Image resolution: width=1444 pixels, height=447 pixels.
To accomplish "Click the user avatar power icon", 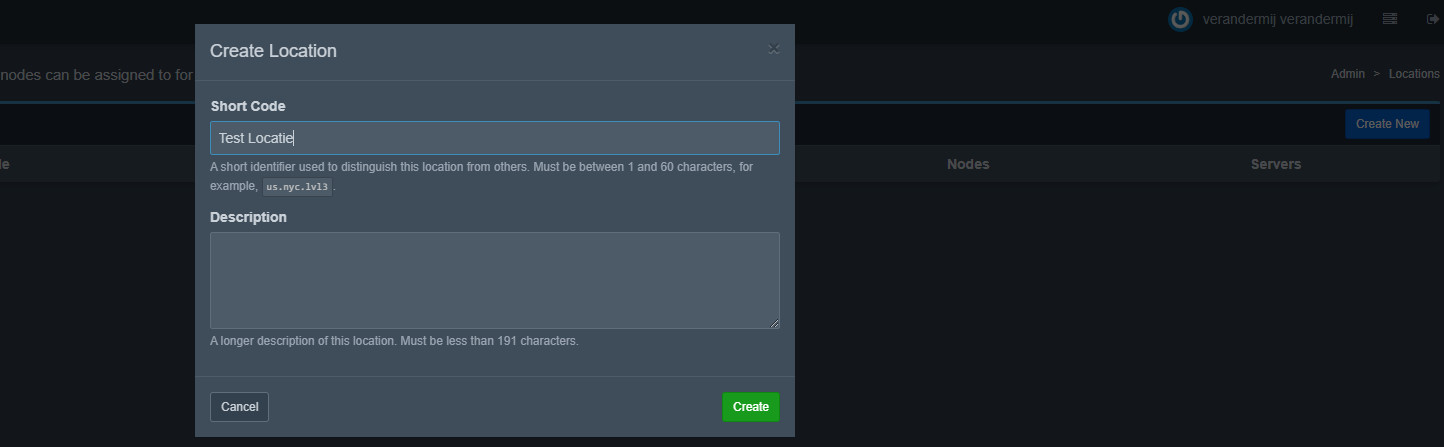I will 1181,19.
